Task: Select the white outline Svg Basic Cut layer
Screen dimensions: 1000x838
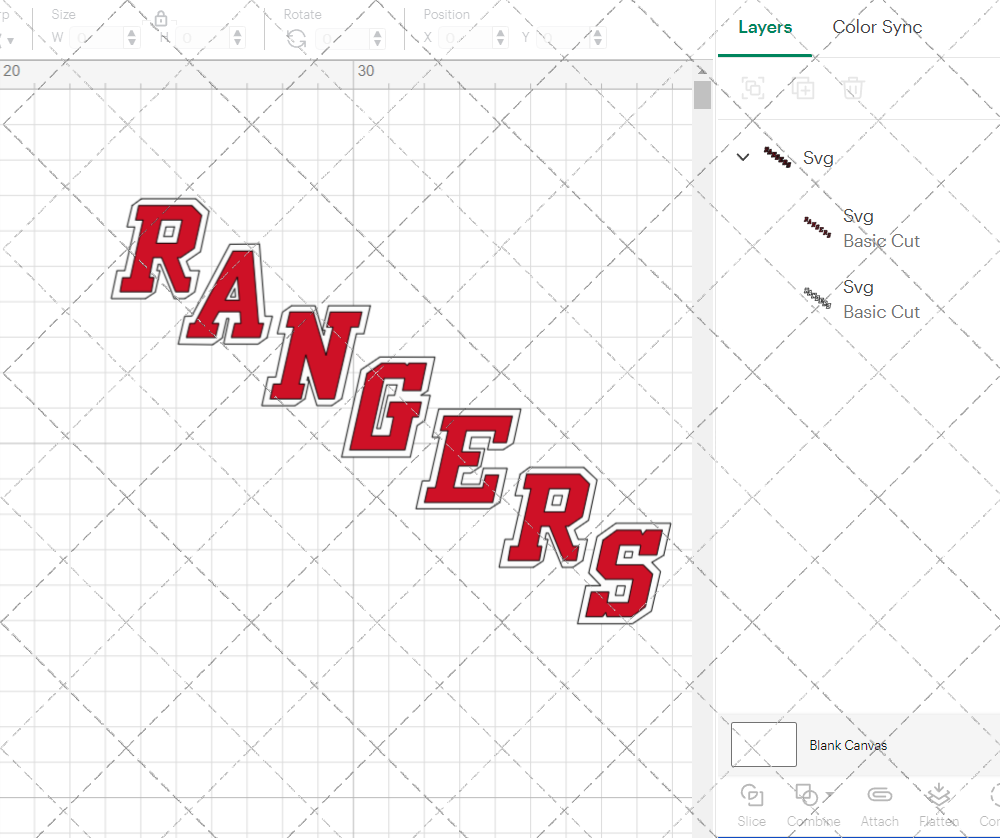Action: coord(858,299)
